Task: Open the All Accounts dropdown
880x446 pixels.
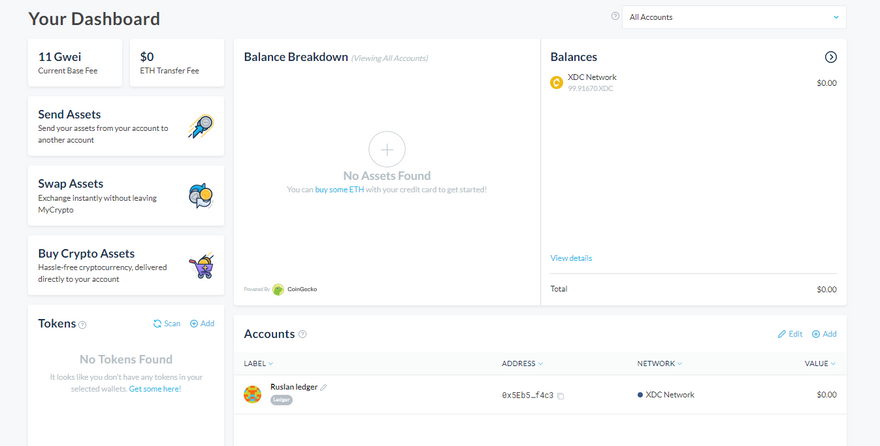Action: point(734,17)
